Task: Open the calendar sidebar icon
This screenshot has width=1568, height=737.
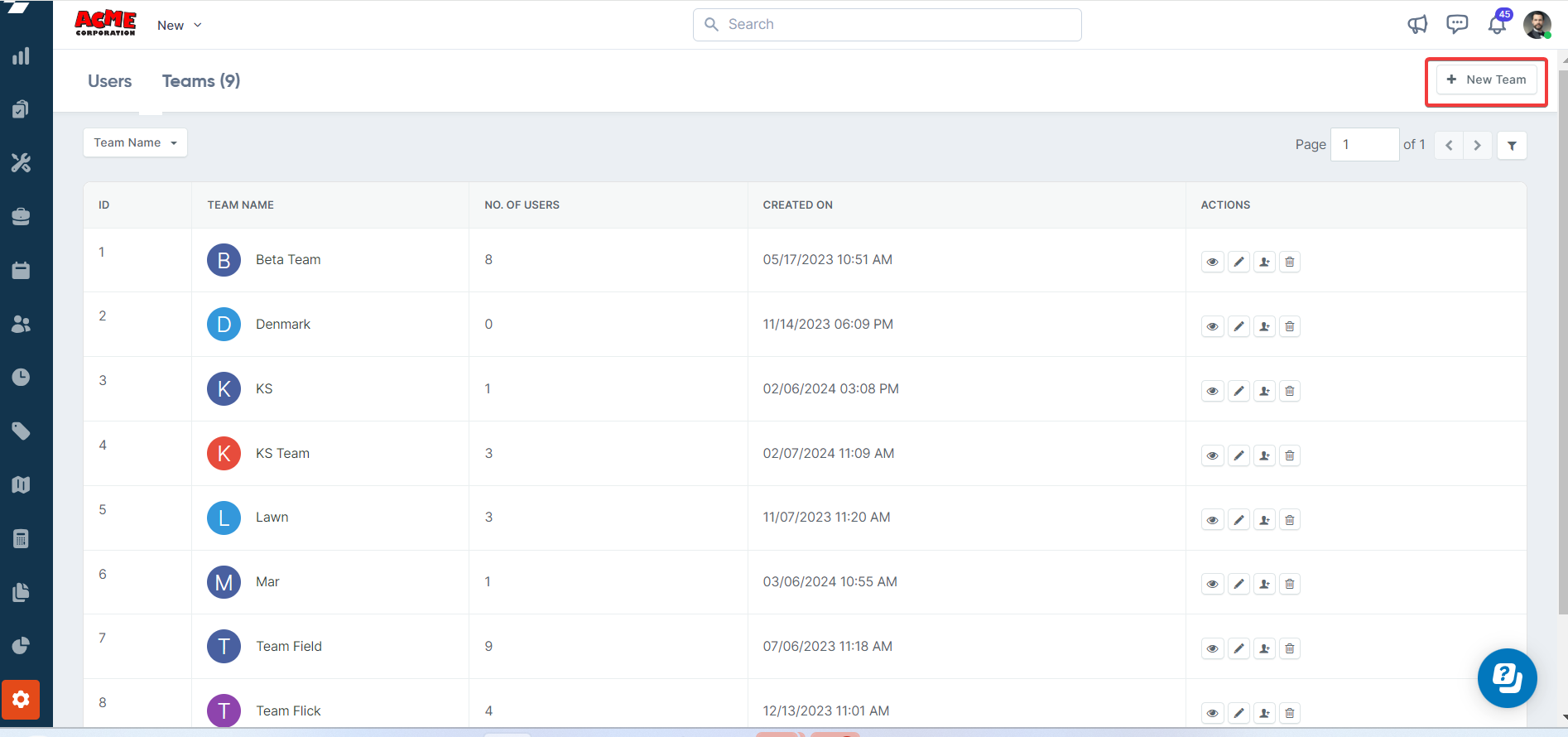Action: pos(21,271)
